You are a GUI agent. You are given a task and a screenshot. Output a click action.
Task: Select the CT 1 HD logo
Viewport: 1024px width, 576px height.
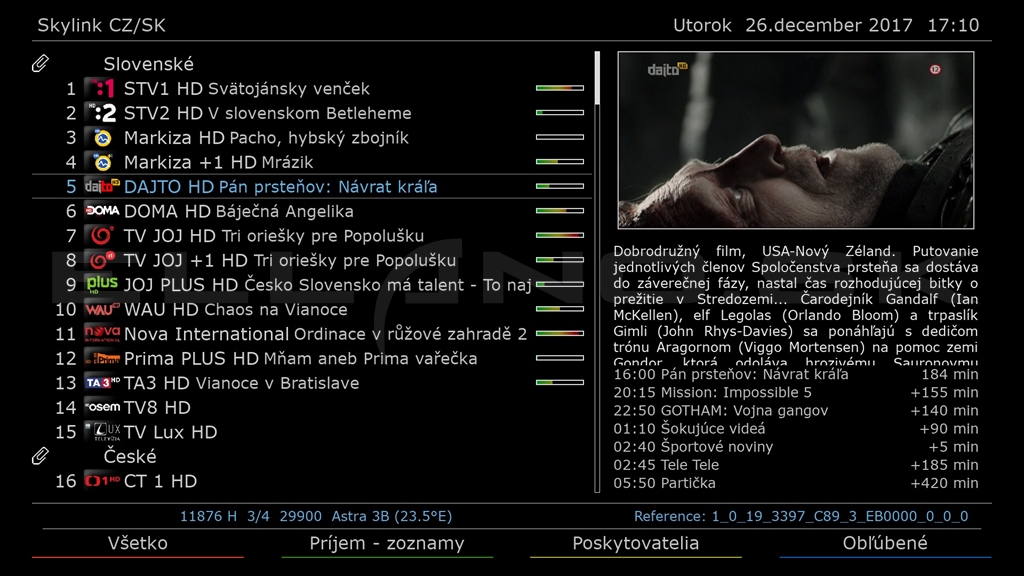(x=102, y=481)
